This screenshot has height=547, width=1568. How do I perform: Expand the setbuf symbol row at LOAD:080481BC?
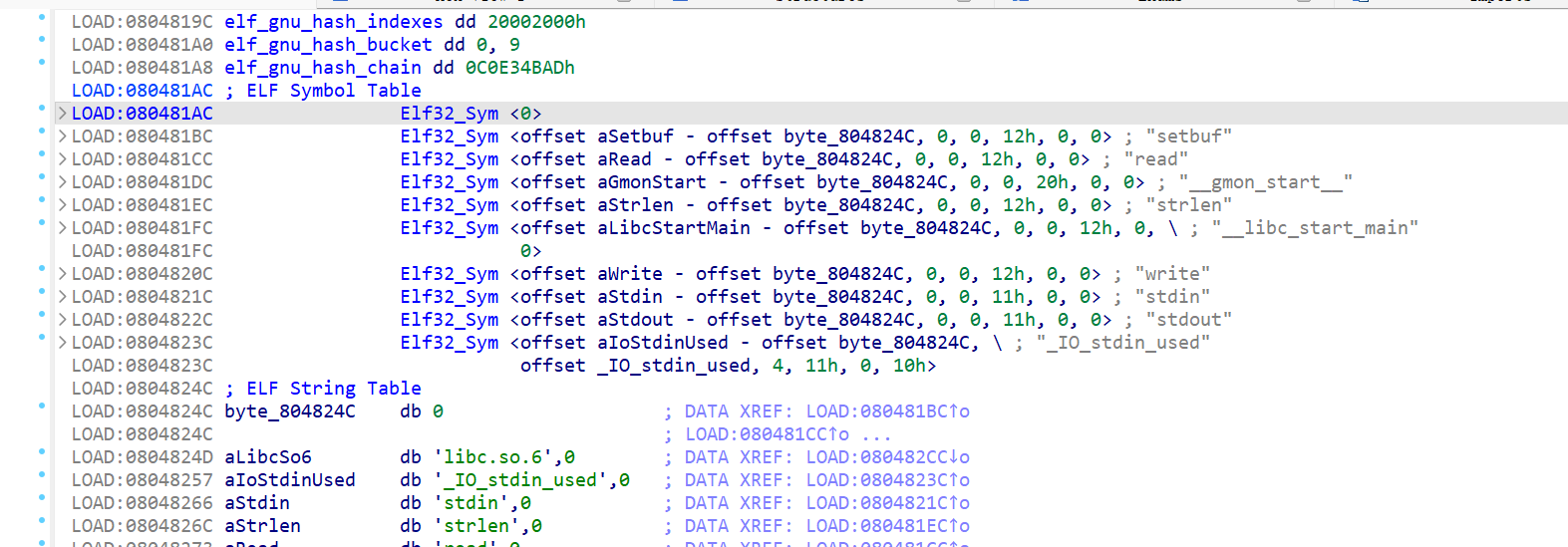[x=63, y=137]
